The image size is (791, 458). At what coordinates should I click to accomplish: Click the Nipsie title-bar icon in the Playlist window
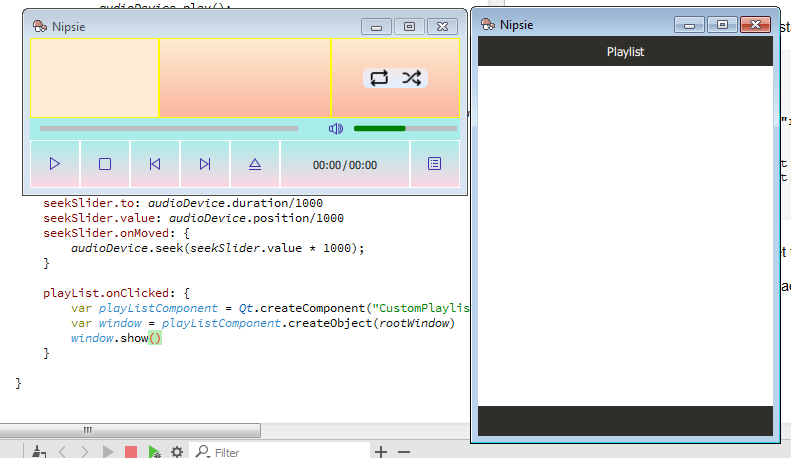tap(488, 24)
